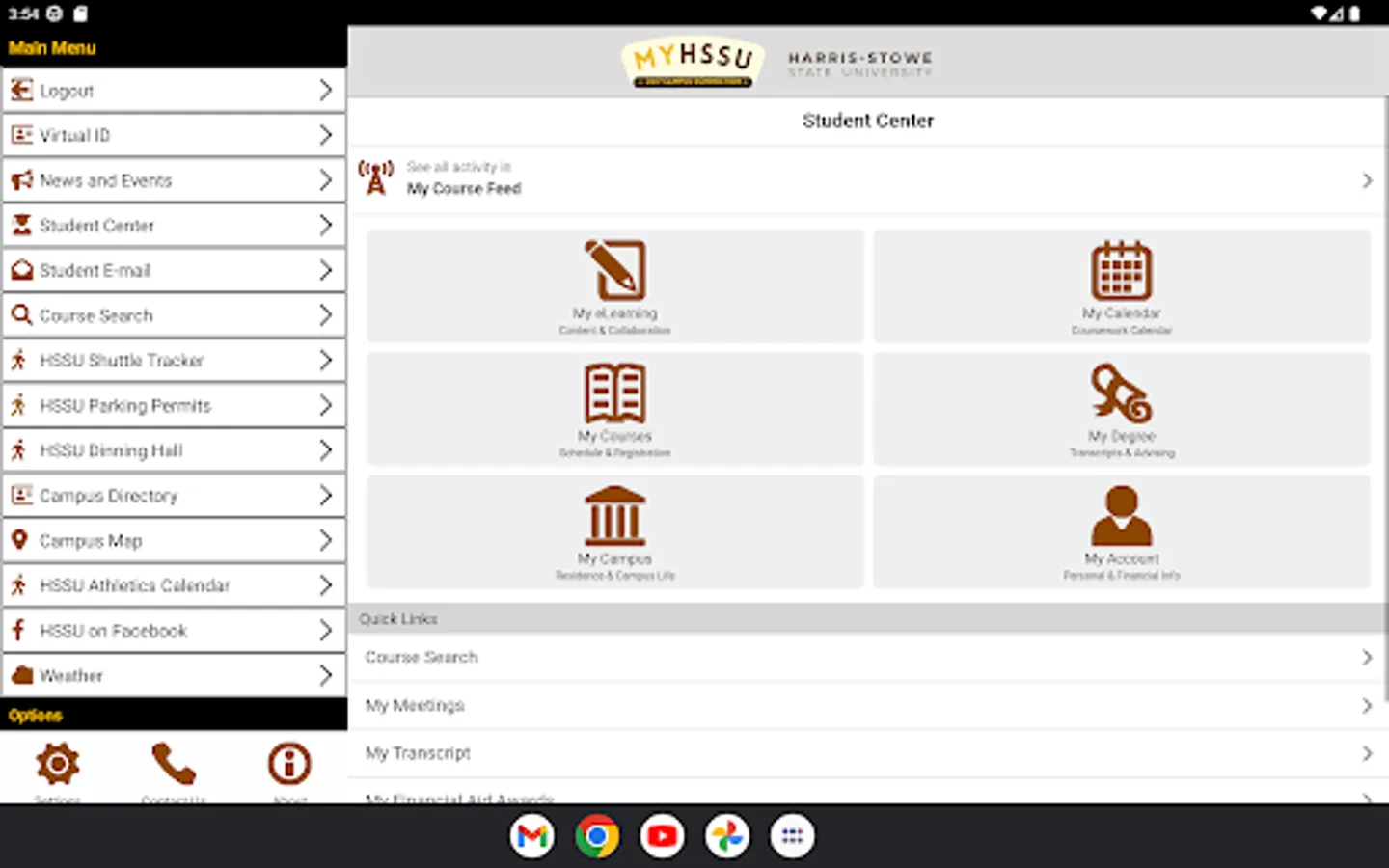1389x868 pixels.
Task: Click the Main Menu heading
Action: (x=52, y=48)
